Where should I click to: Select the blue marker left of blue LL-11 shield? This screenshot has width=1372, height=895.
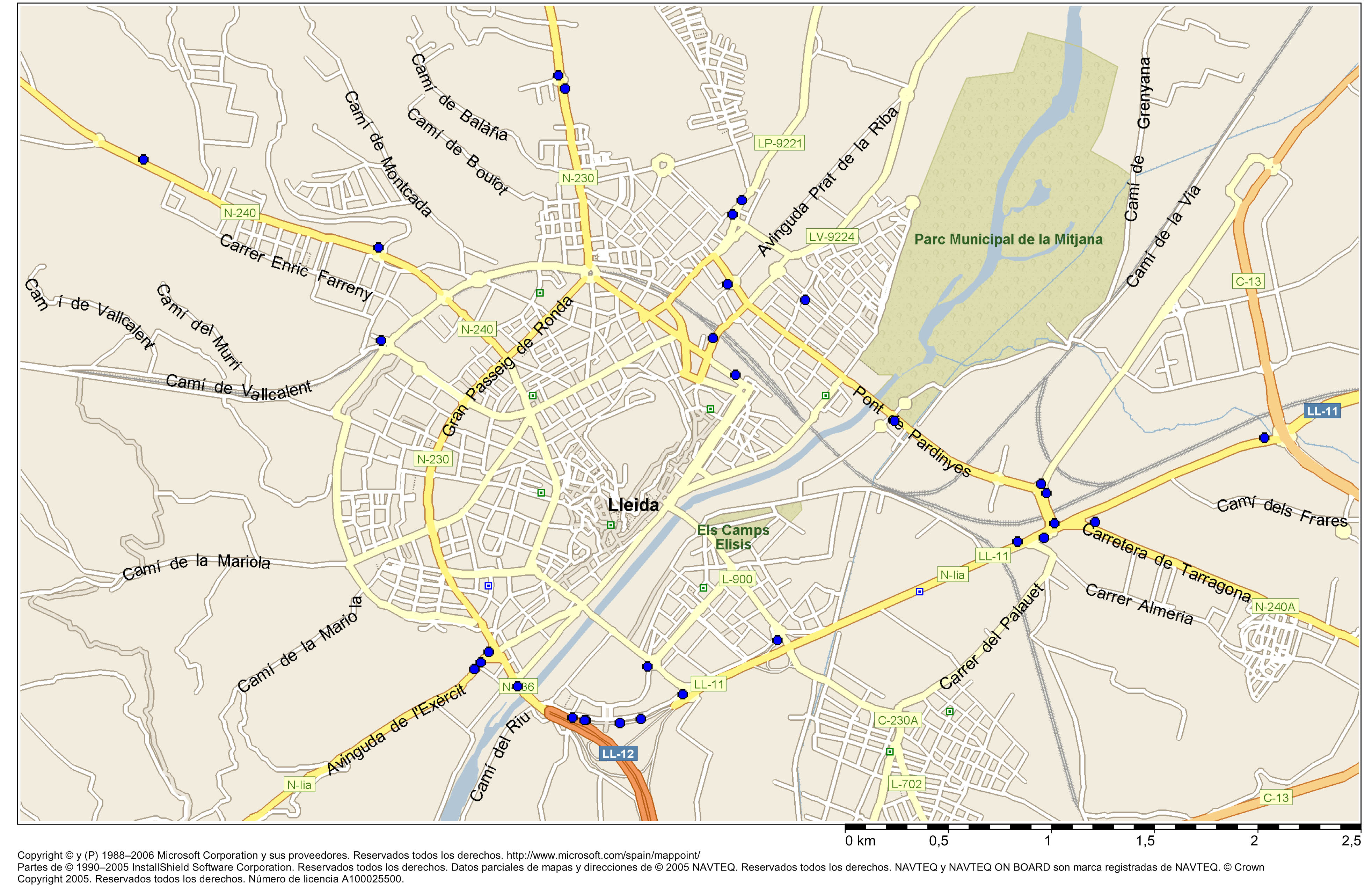[x=1264, y=438]
